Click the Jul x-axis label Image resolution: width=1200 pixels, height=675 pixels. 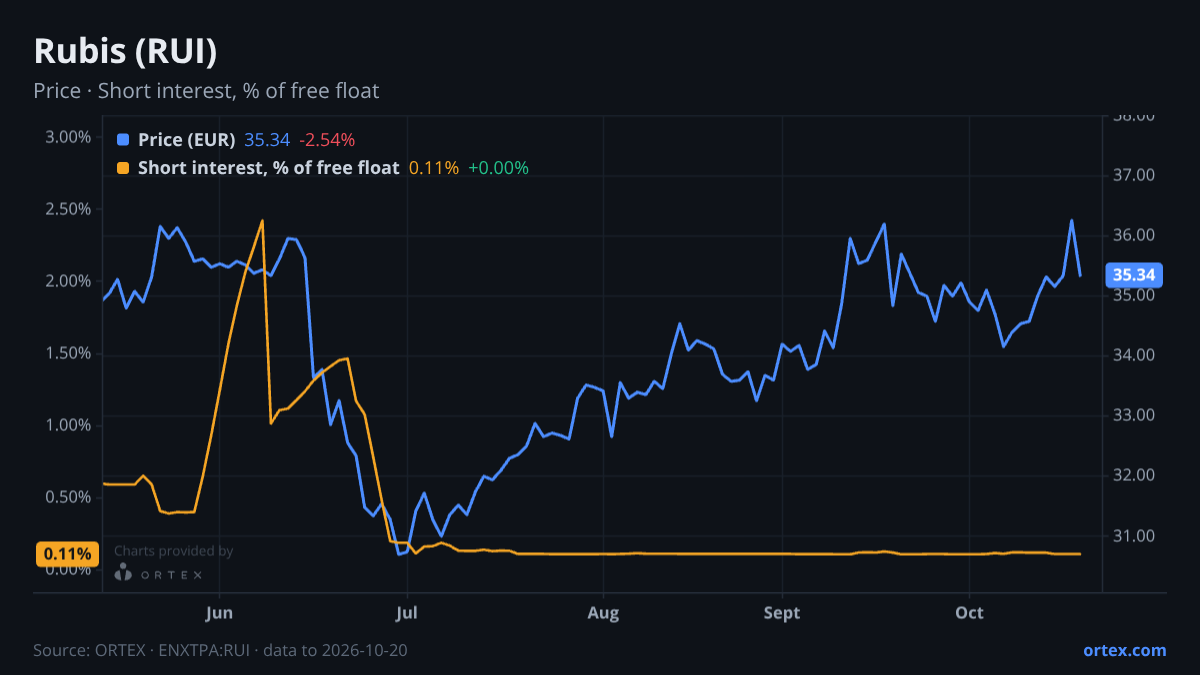pyautogui.click(x=406, y=612)
